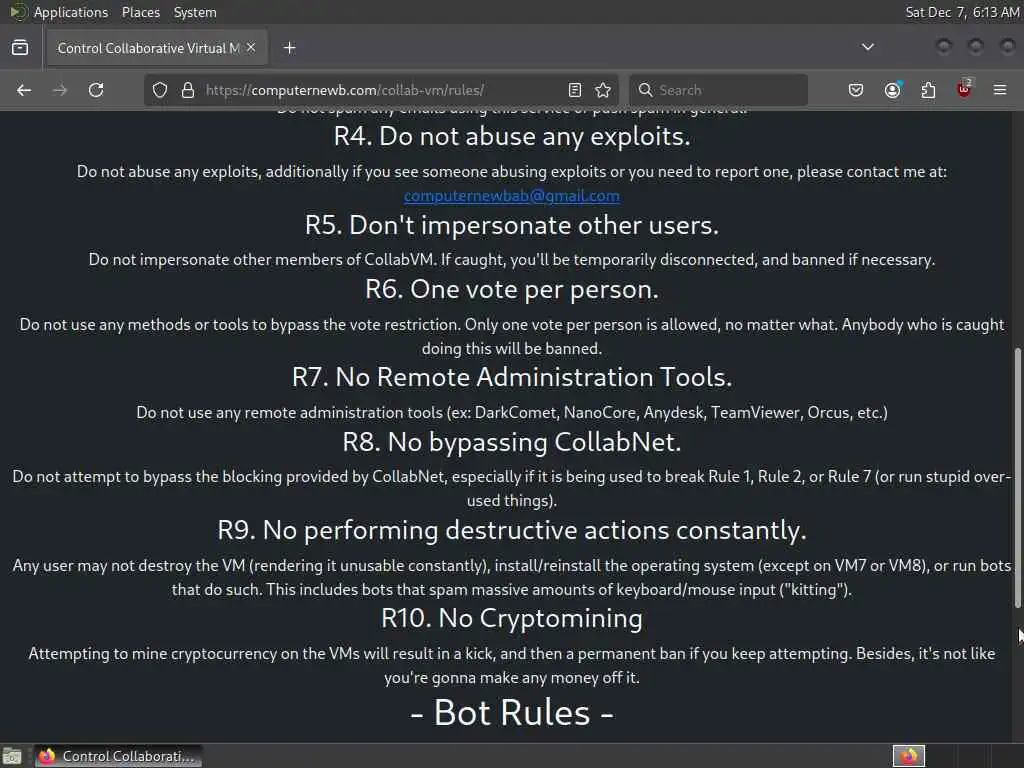Click the middle window control button
The width and height of the screenshot is (1024, 768).
976,46
